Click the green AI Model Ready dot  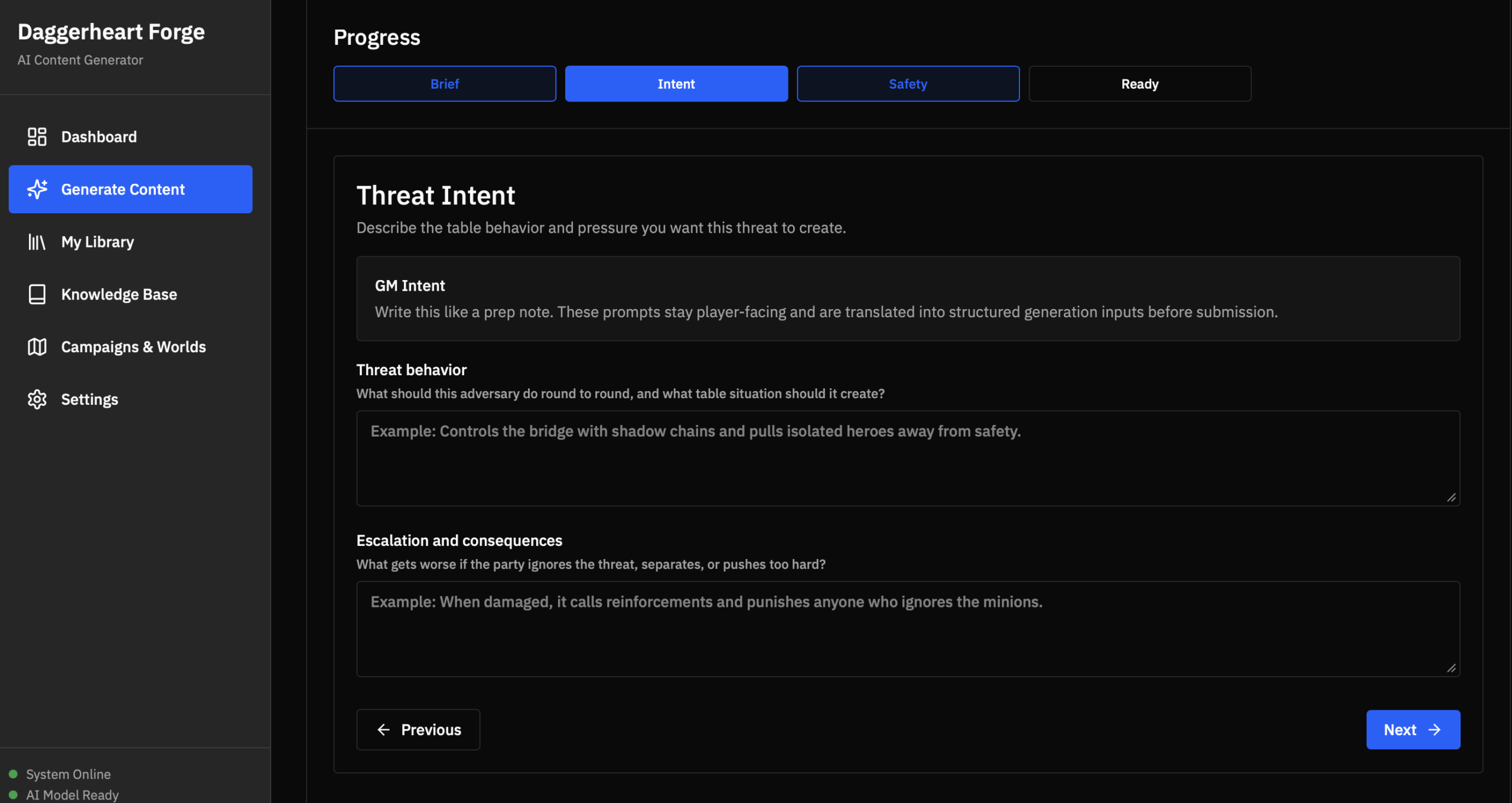13,795
